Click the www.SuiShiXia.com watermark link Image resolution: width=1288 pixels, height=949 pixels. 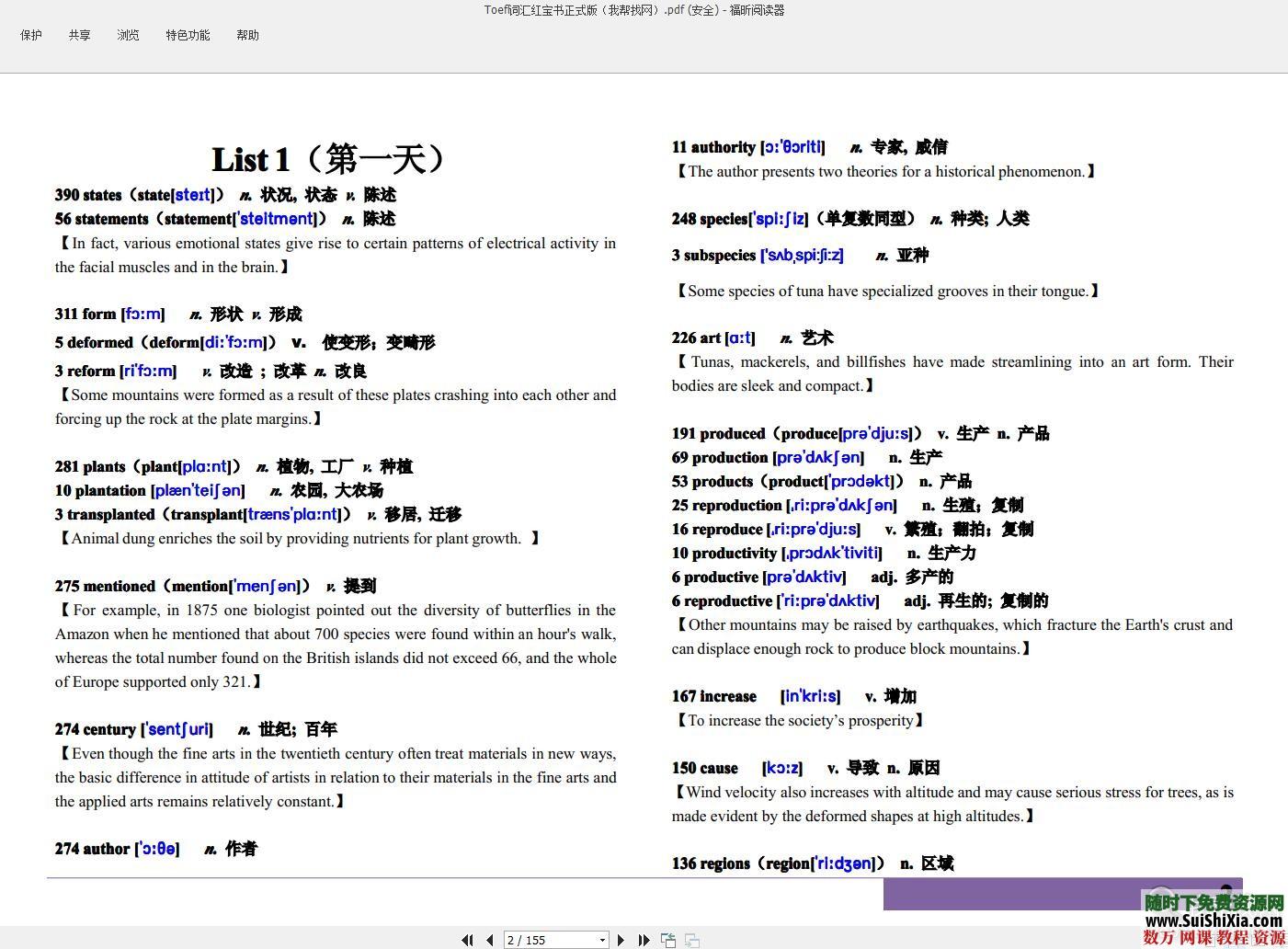pos(1214,920)
